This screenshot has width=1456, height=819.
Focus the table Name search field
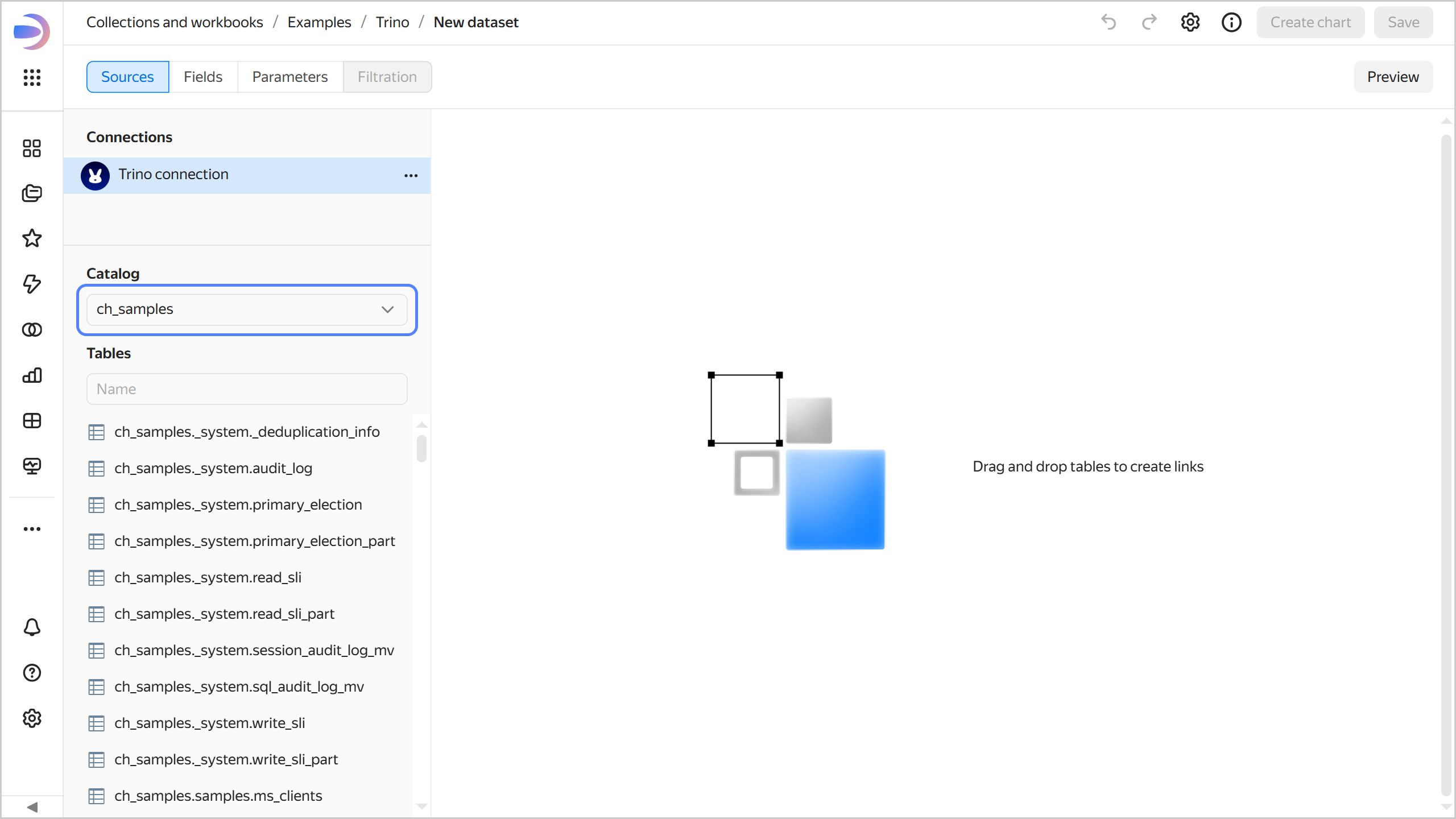[247, 389]
